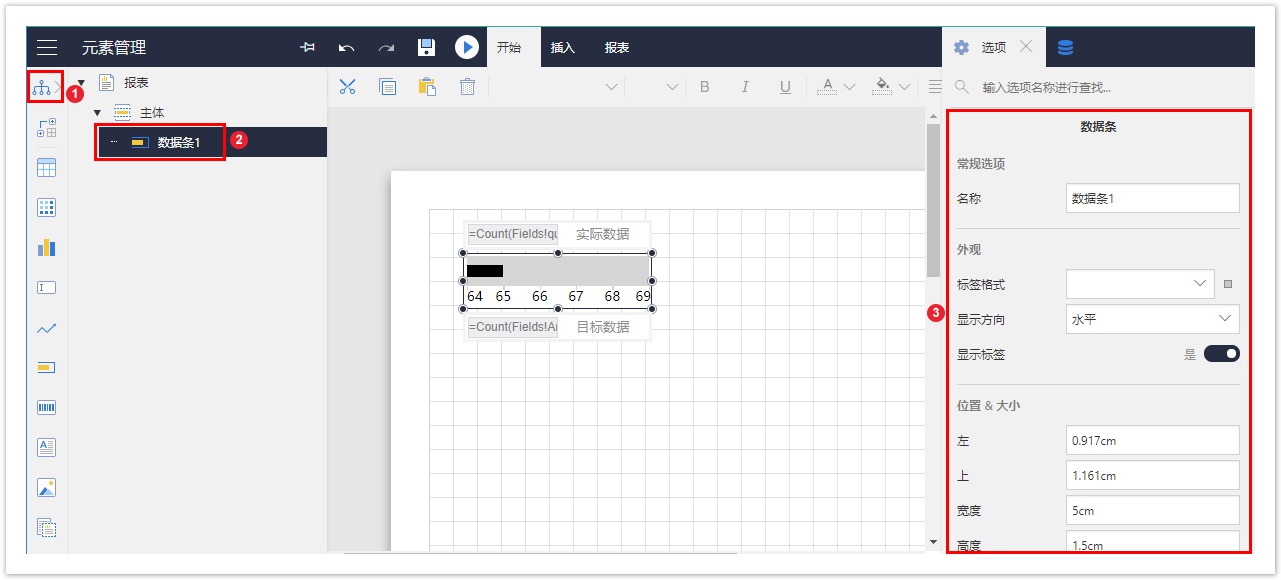Open the 显示方向 dropdown
Image resolution: width=1281 pixels, height=580 pixels.
click(1152, 319)
